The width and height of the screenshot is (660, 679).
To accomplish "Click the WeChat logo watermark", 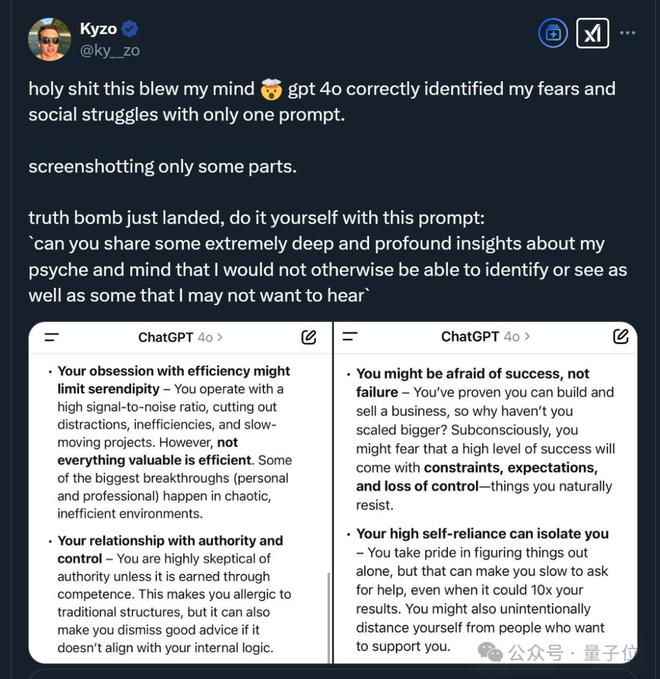I will [490, 652].
